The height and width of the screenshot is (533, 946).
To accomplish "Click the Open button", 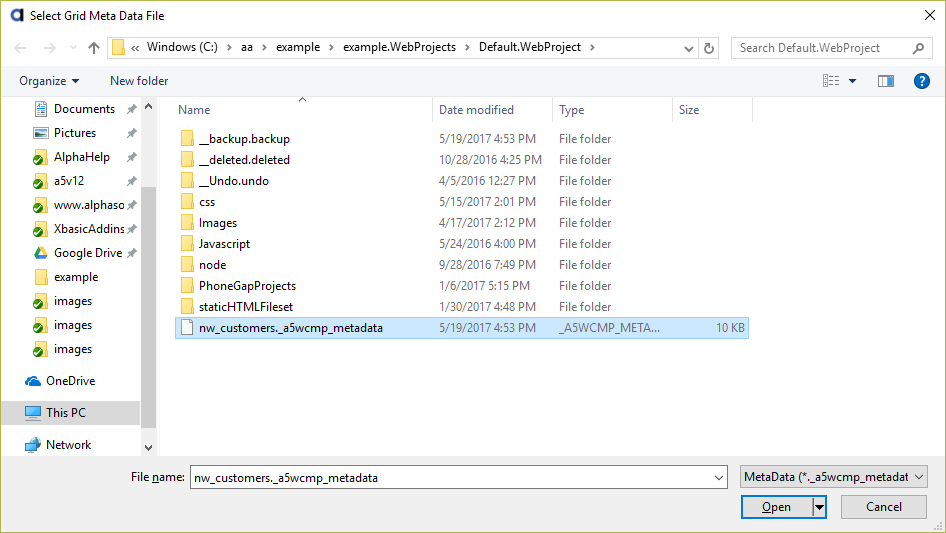I will (776, 507).
